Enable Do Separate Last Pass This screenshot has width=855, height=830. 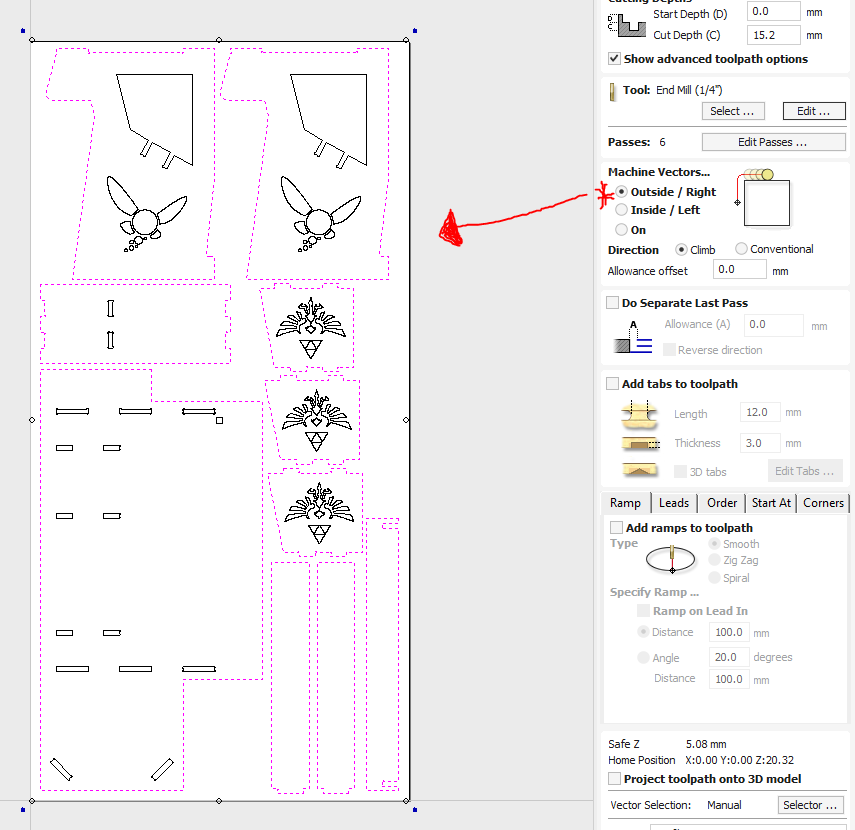pos(612,303)
